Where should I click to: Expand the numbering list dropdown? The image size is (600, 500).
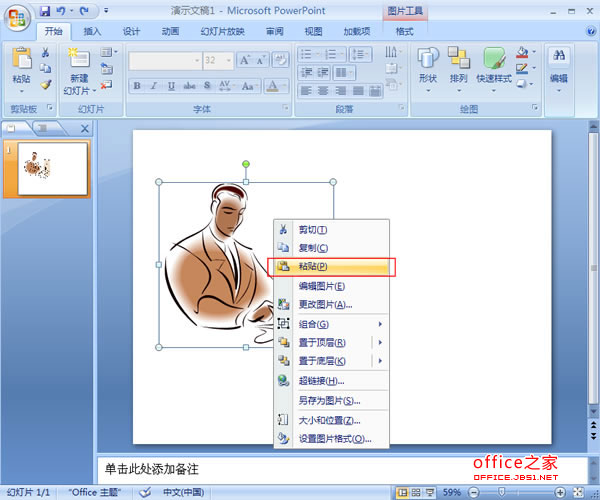point(341,54)
